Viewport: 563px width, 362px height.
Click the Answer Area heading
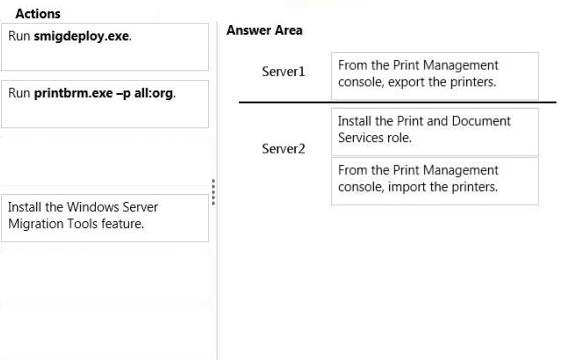point(264,30)
